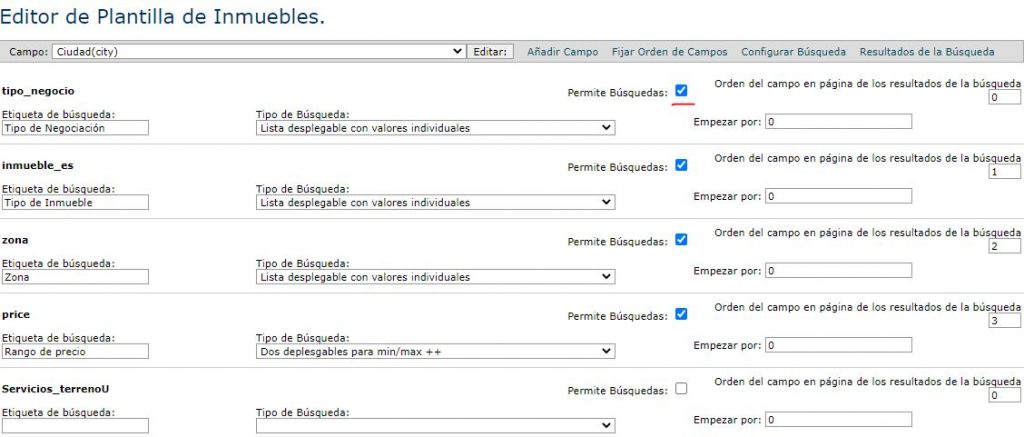Open Añadir Campo link

tap(563, 52)
